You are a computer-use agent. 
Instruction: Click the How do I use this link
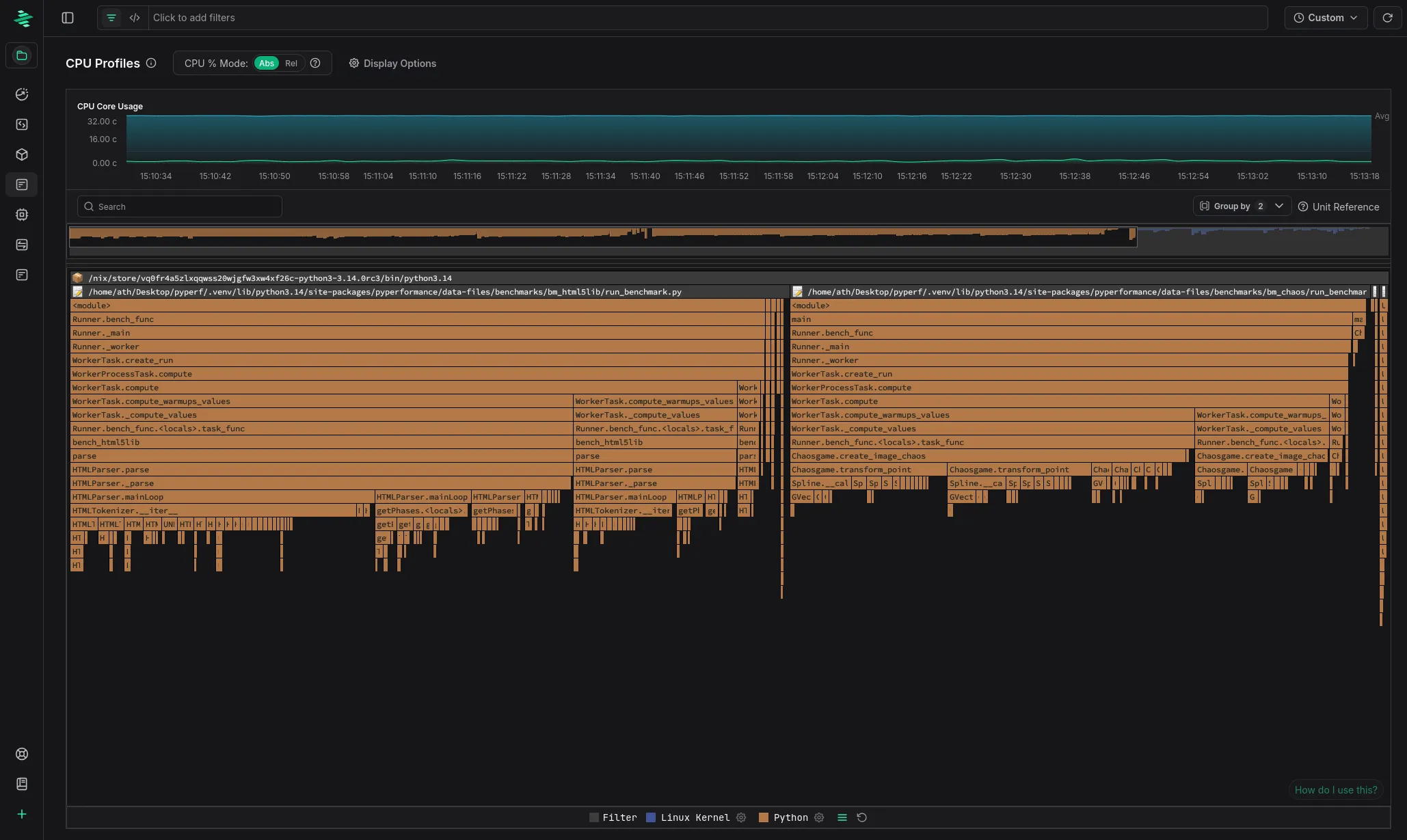(x=1335, y=789)
